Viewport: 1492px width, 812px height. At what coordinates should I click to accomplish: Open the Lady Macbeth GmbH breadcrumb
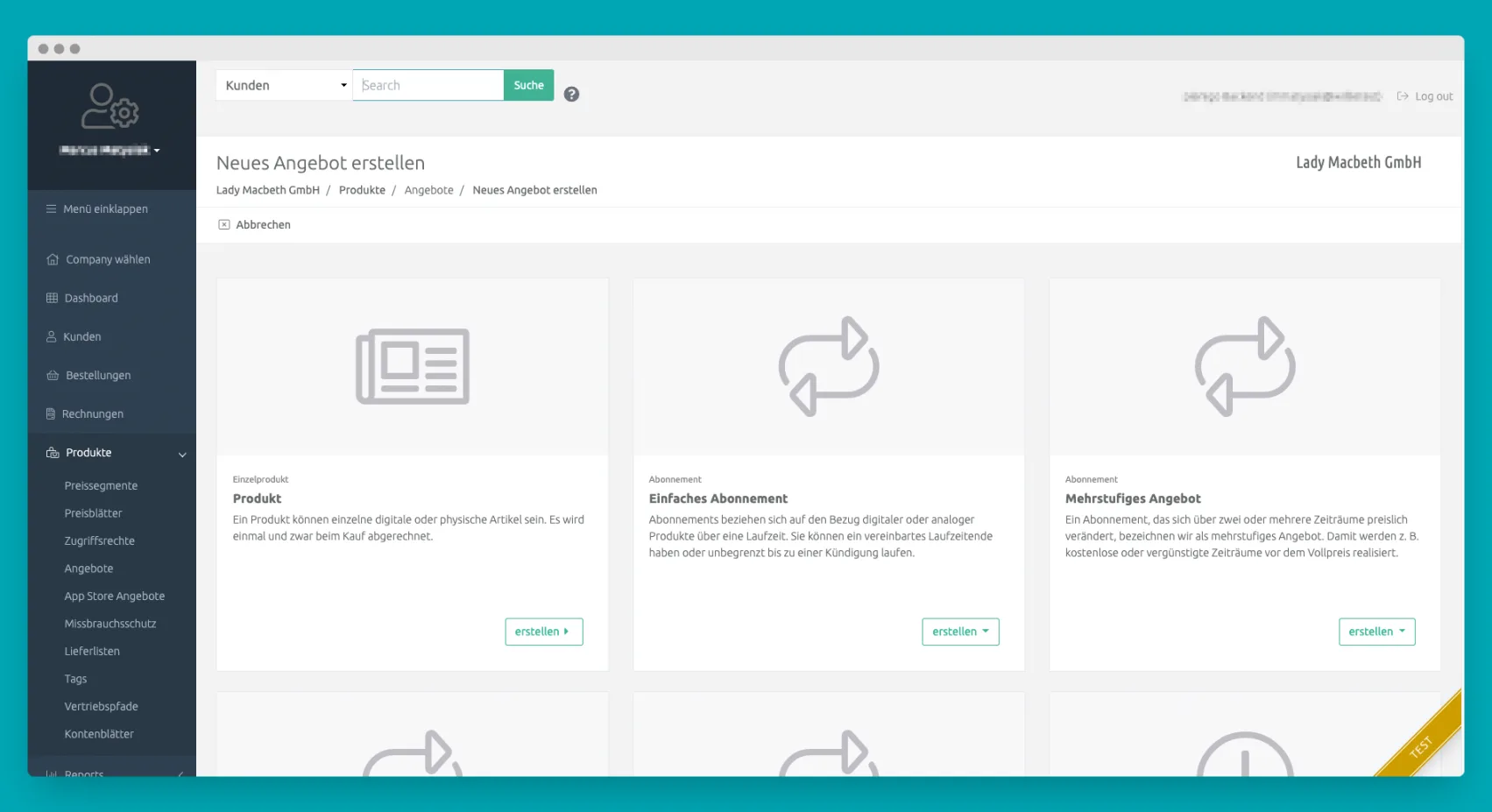[268, 190]
